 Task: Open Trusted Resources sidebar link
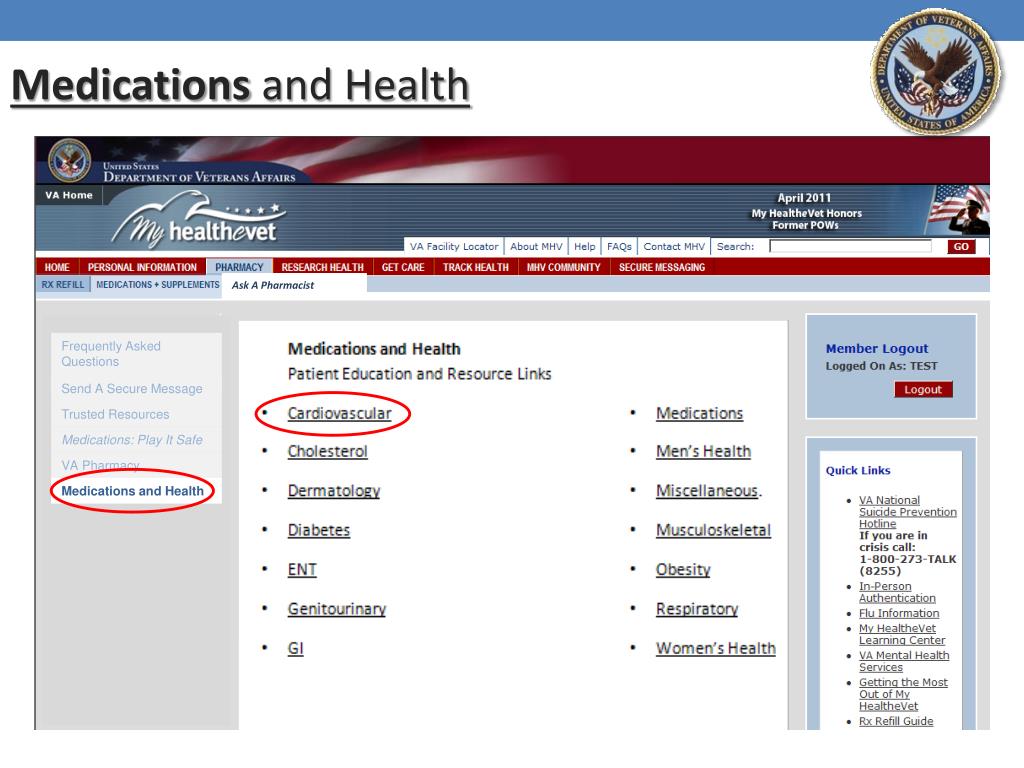116,414
